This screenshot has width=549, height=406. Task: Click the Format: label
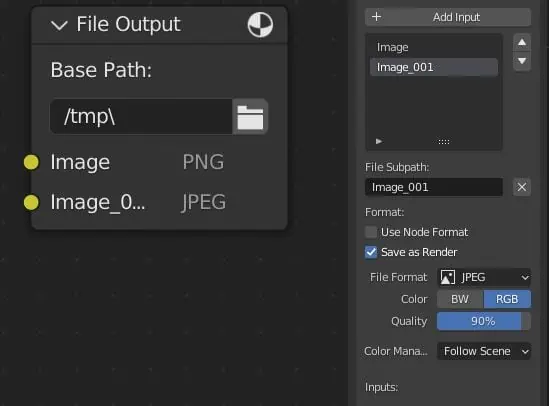click(x=384, y=212)
